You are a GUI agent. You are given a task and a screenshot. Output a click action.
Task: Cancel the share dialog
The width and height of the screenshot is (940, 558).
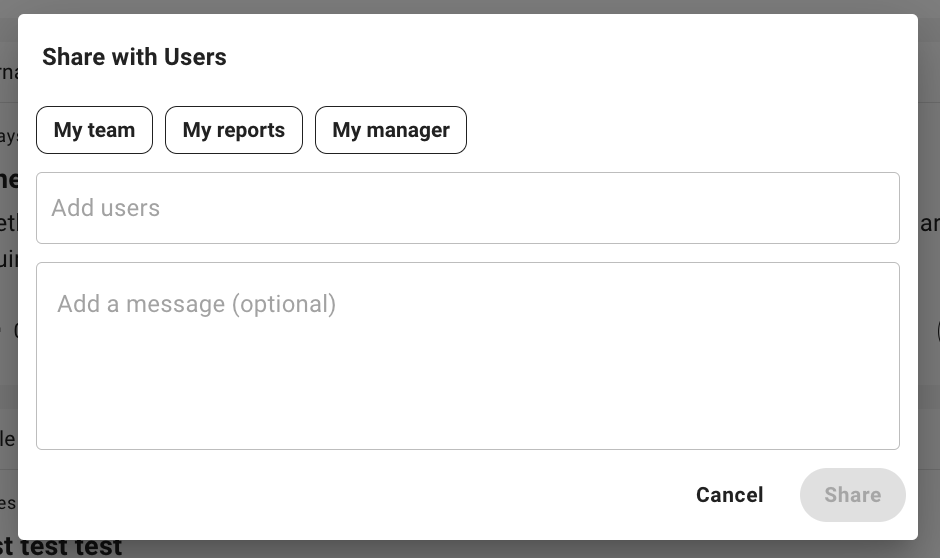point(729,495)
